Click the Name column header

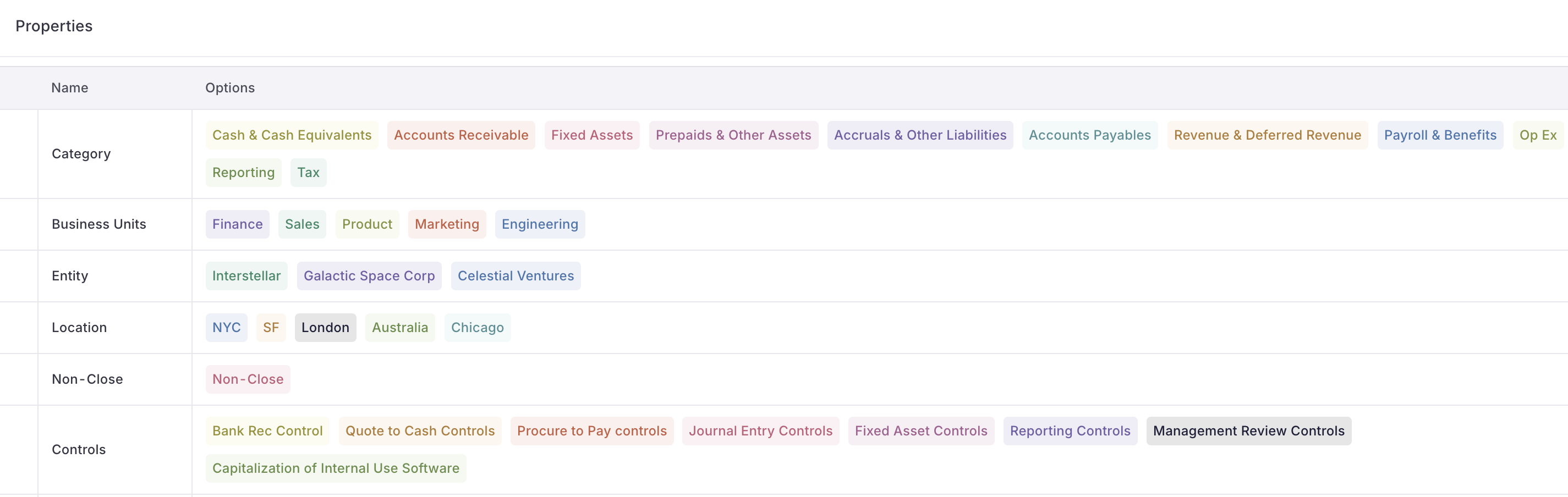click(69, 87)
